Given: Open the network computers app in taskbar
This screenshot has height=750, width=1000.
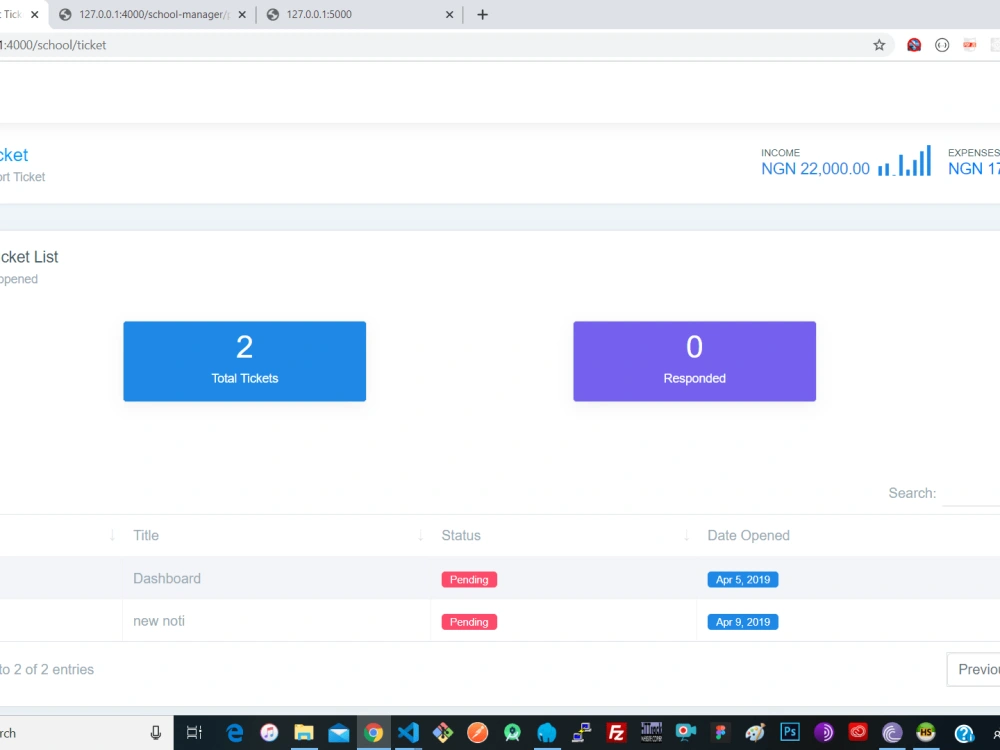Looking at the screenshot, I should [581, 733].
